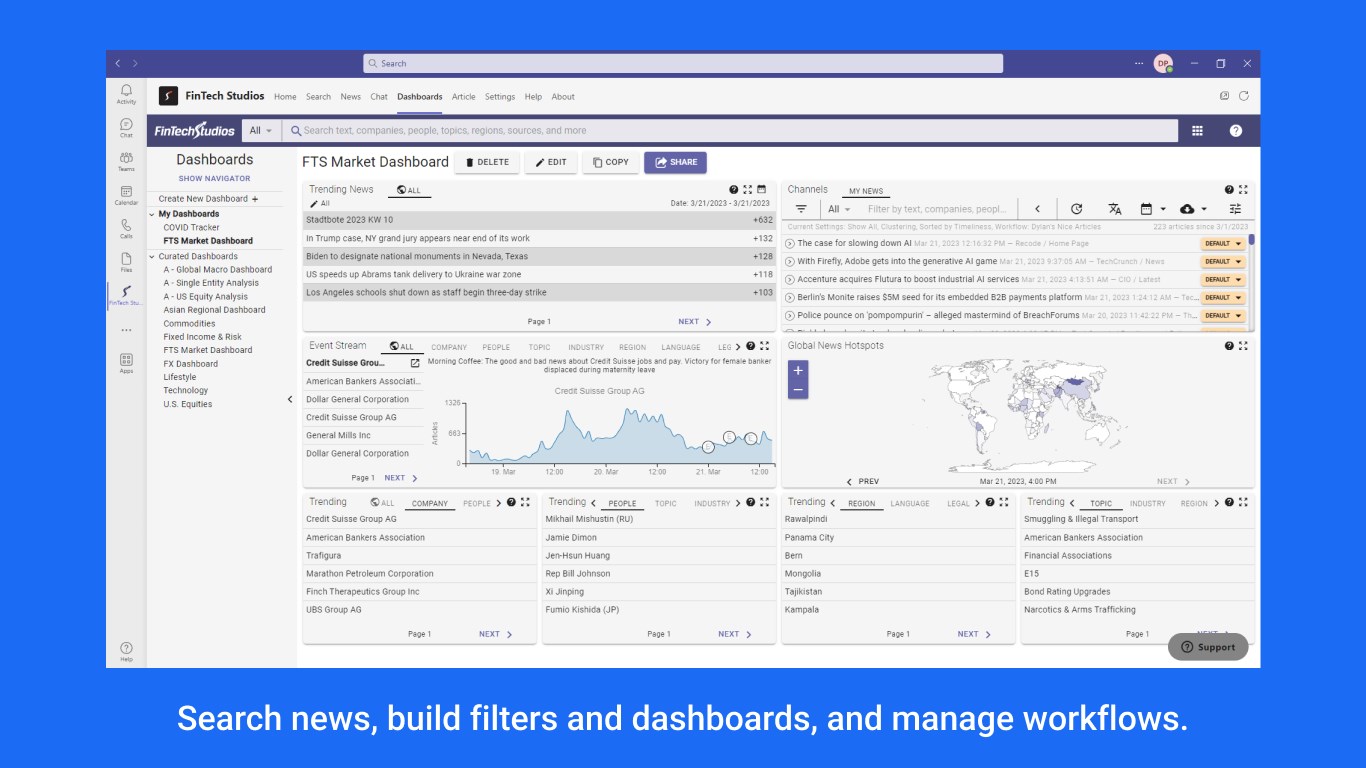Open the 'All' dropdown in the Channels filter
Screen dimensions: 1366x768
[x=839, y=209]
